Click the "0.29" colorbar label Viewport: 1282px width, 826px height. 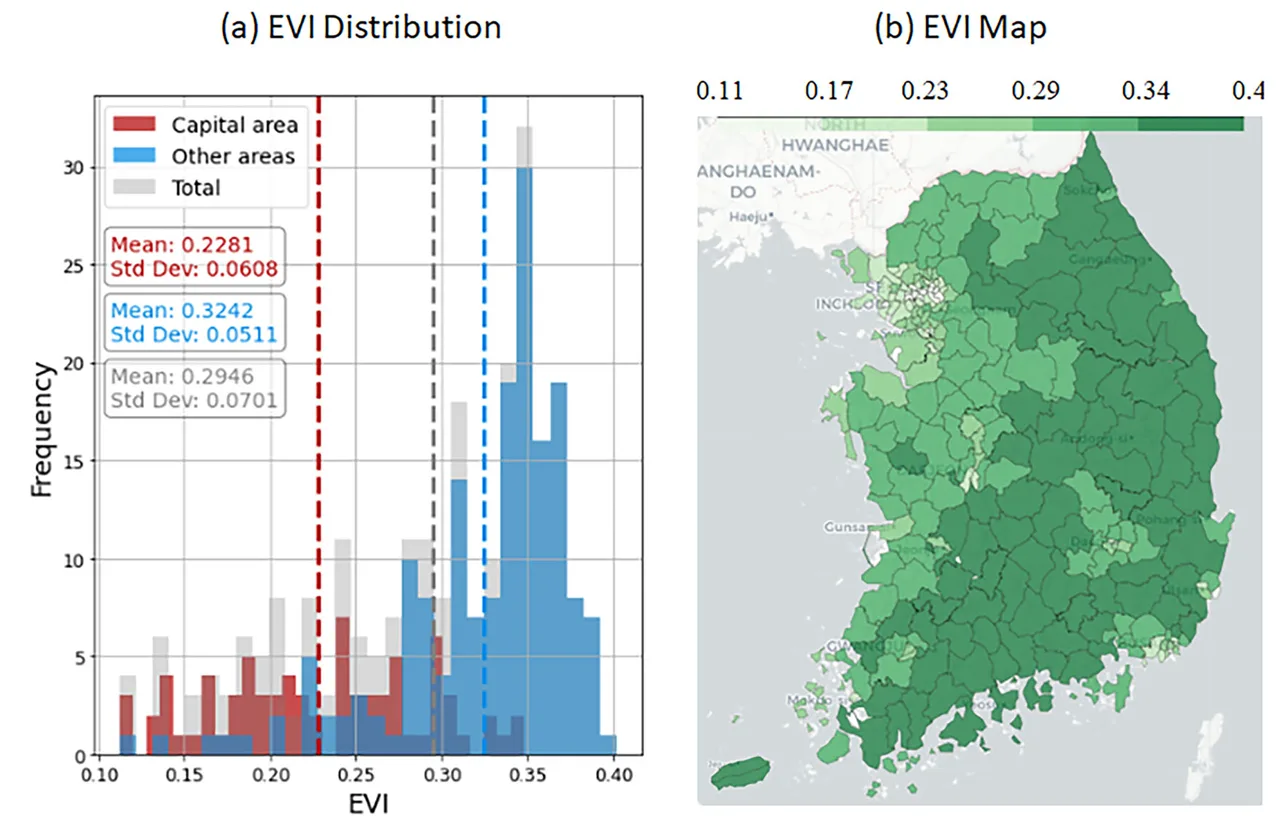tap(1035, 92)
